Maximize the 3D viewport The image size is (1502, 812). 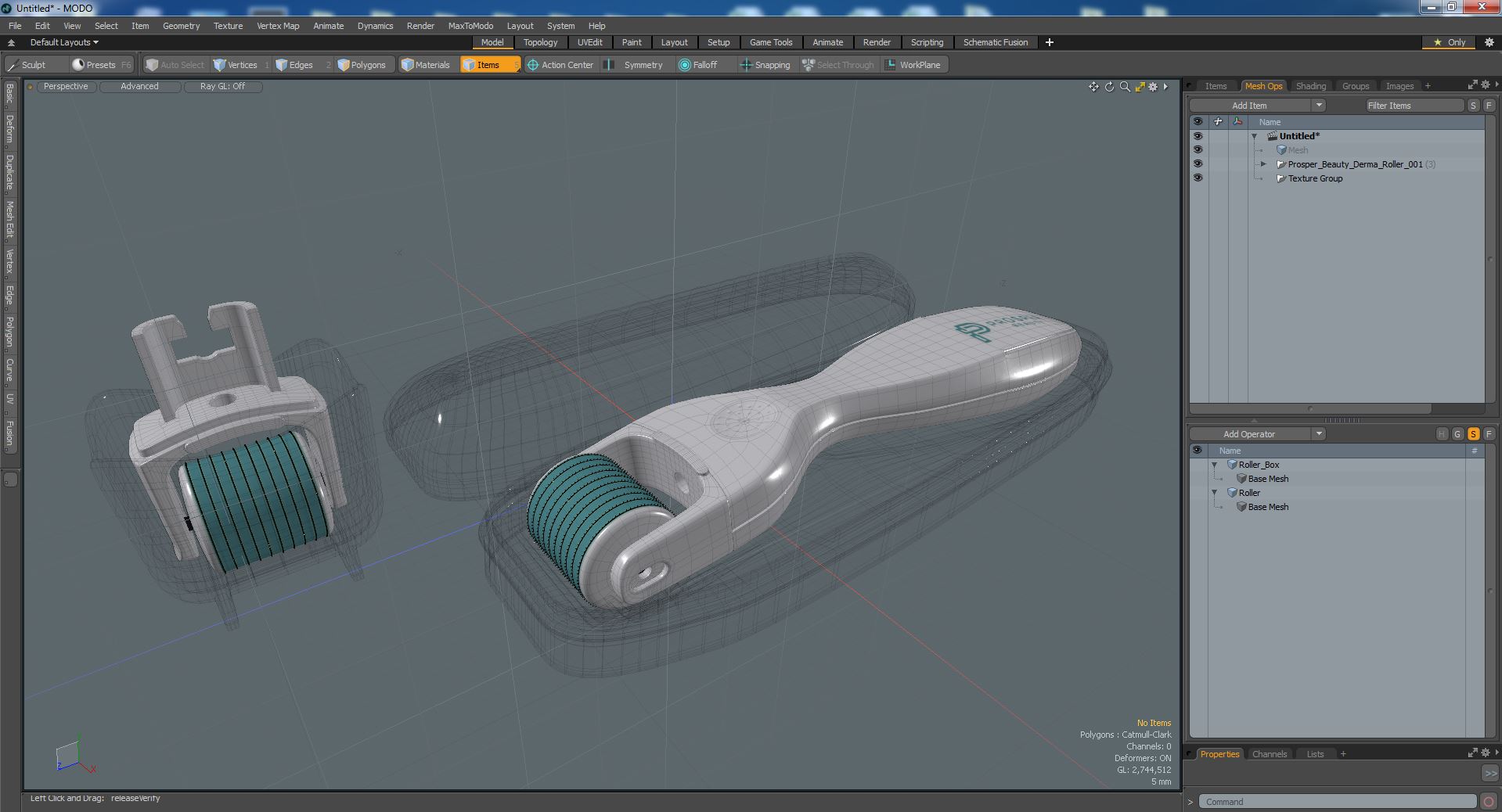(x=1140, y=87)
